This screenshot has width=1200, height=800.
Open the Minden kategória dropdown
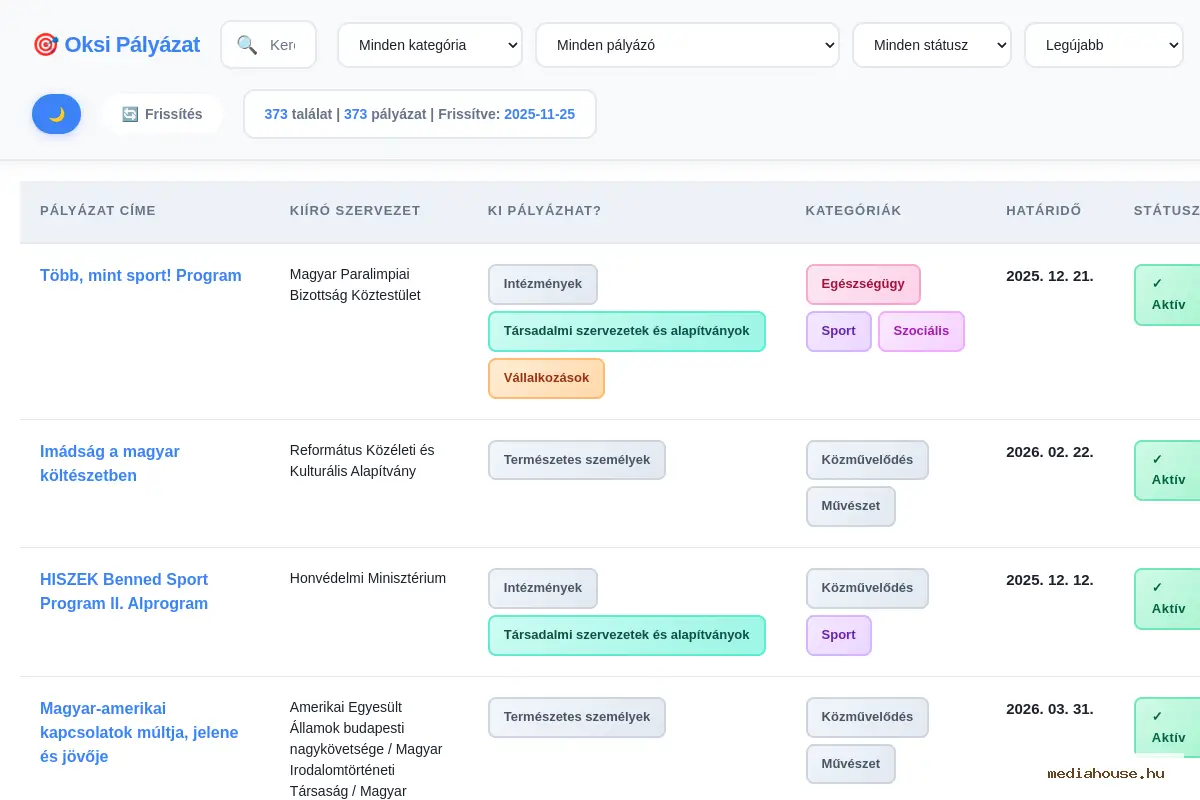tap(429, 45)
